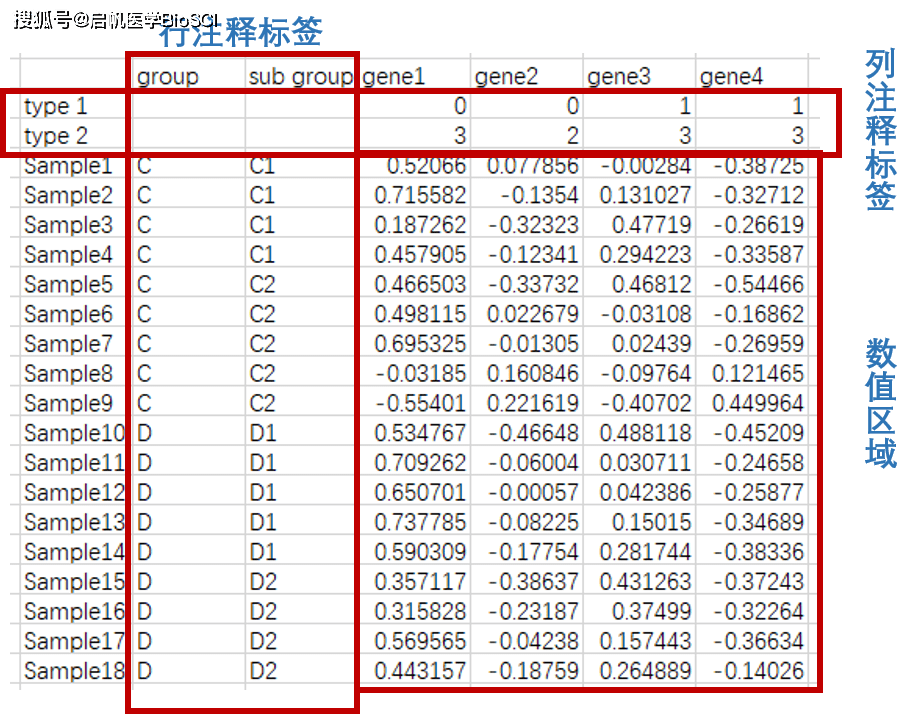Select cell with value 0.590309
Viewport: 916px width, 714px height.
point(421,552)
